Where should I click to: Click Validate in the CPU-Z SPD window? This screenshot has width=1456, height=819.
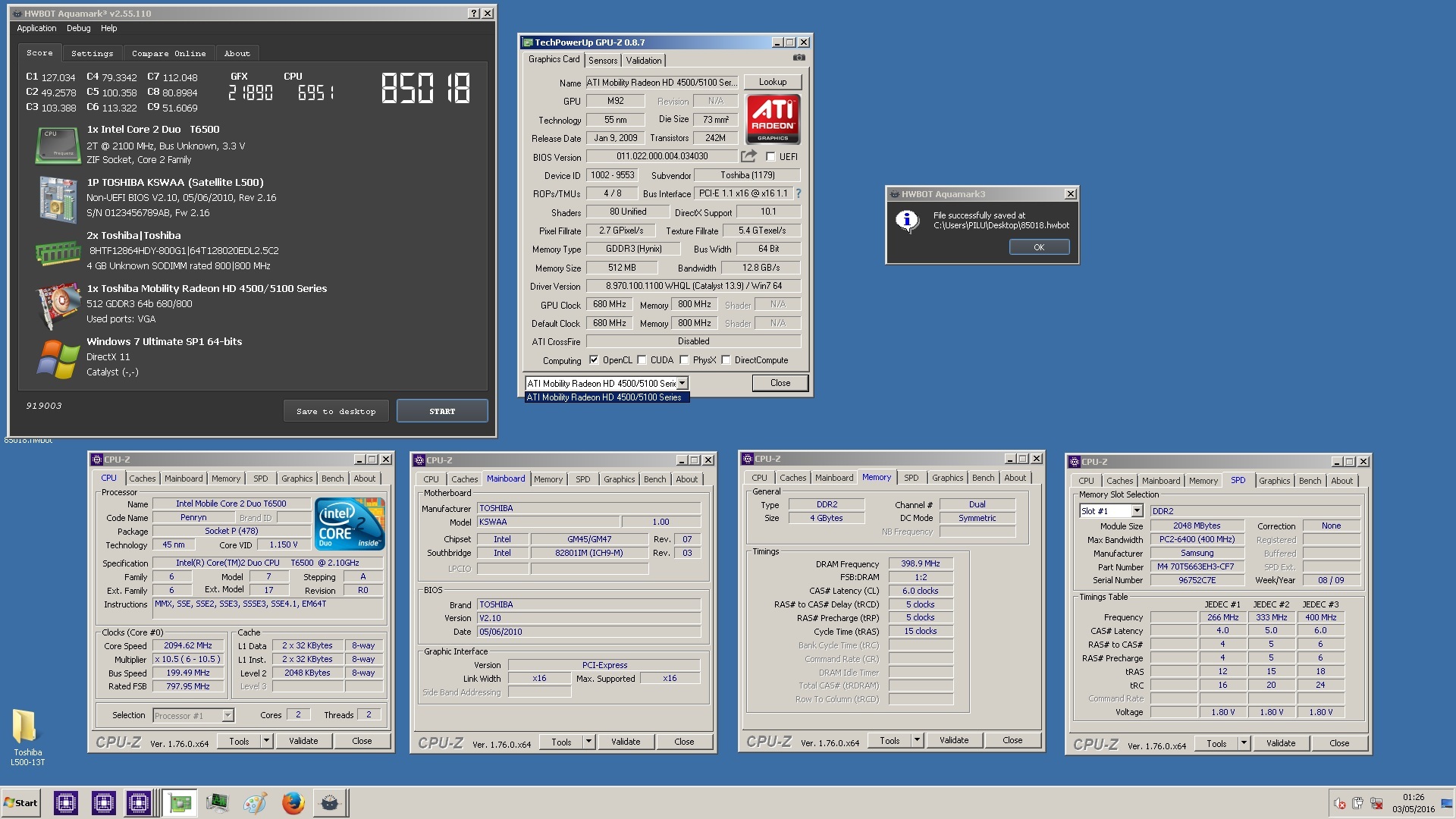1281,743
